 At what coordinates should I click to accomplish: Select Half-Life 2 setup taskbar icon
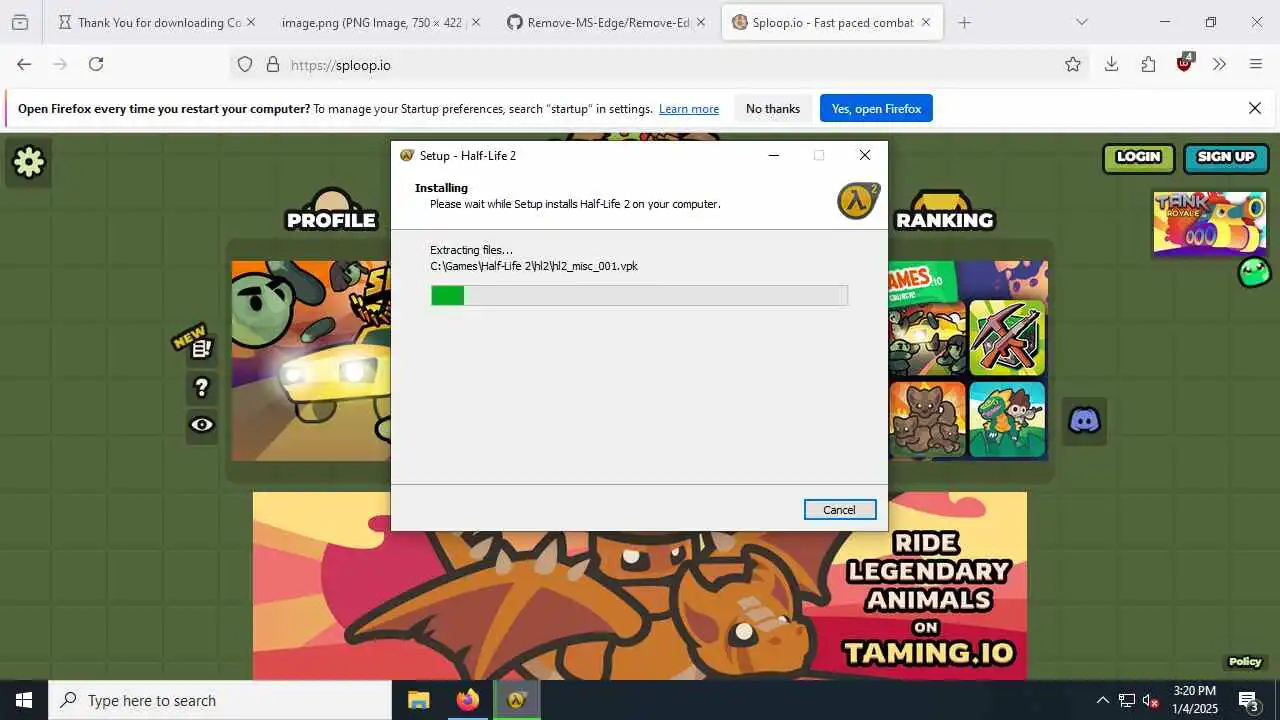coord(516,700)
